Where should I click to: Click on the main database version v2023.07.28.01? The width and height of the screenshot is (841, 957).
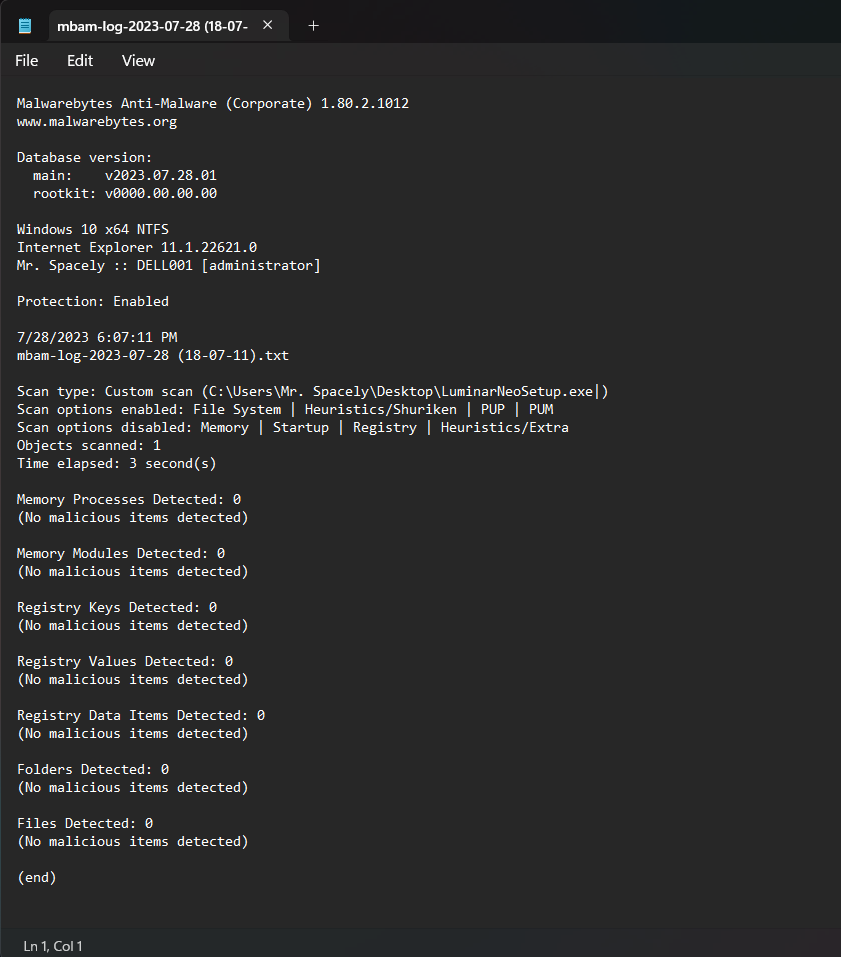point(161,175)
